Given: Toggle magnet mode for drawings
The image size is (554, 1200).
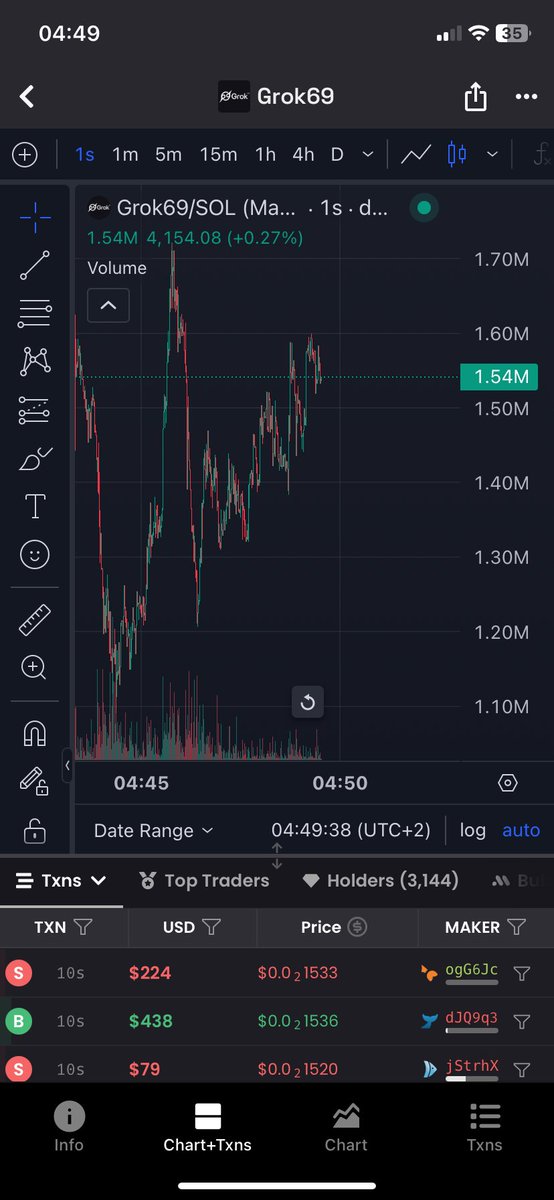Looking at the screenshot, I should click(35, 734).
